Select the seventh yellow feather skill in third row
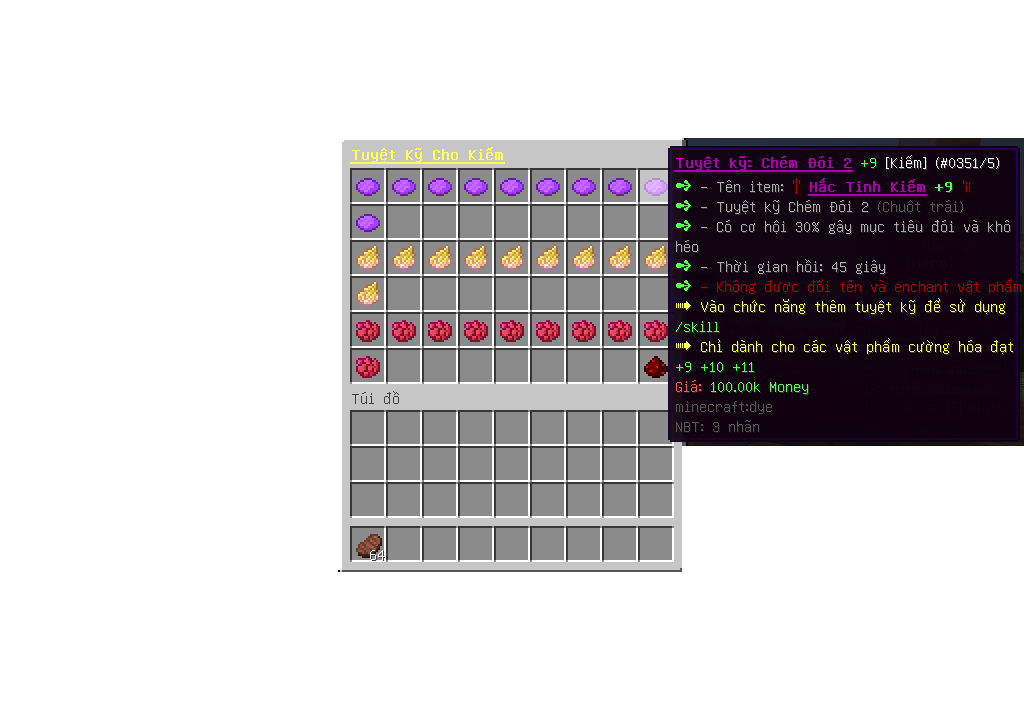The width and height of the screenshot is (1024, 712). pyautogui.click(x=583, y=259)
